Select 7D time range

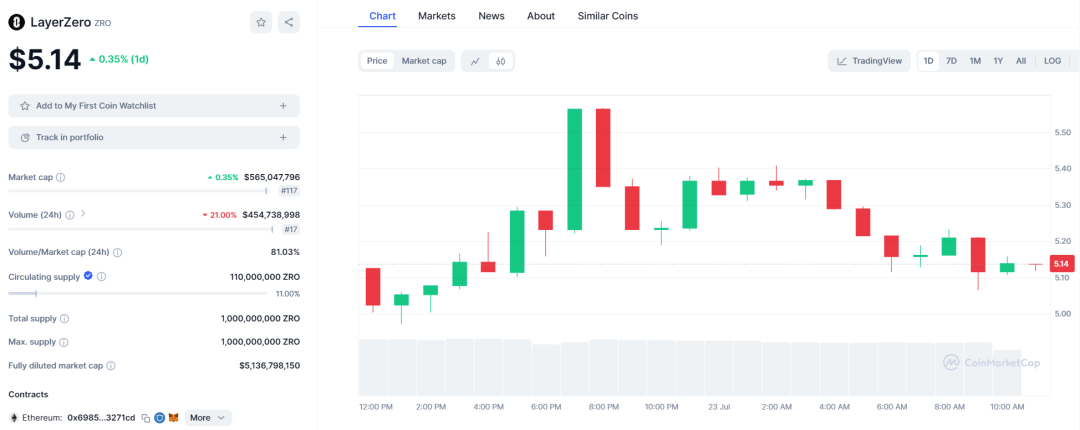tap(951, 61)
